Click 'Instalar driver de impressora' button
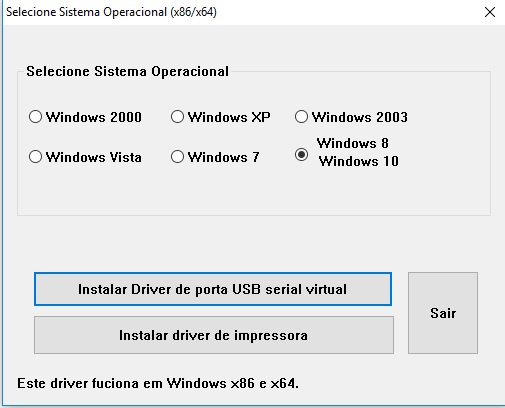Screen dimensions: 505x408 tap(214, 335)
